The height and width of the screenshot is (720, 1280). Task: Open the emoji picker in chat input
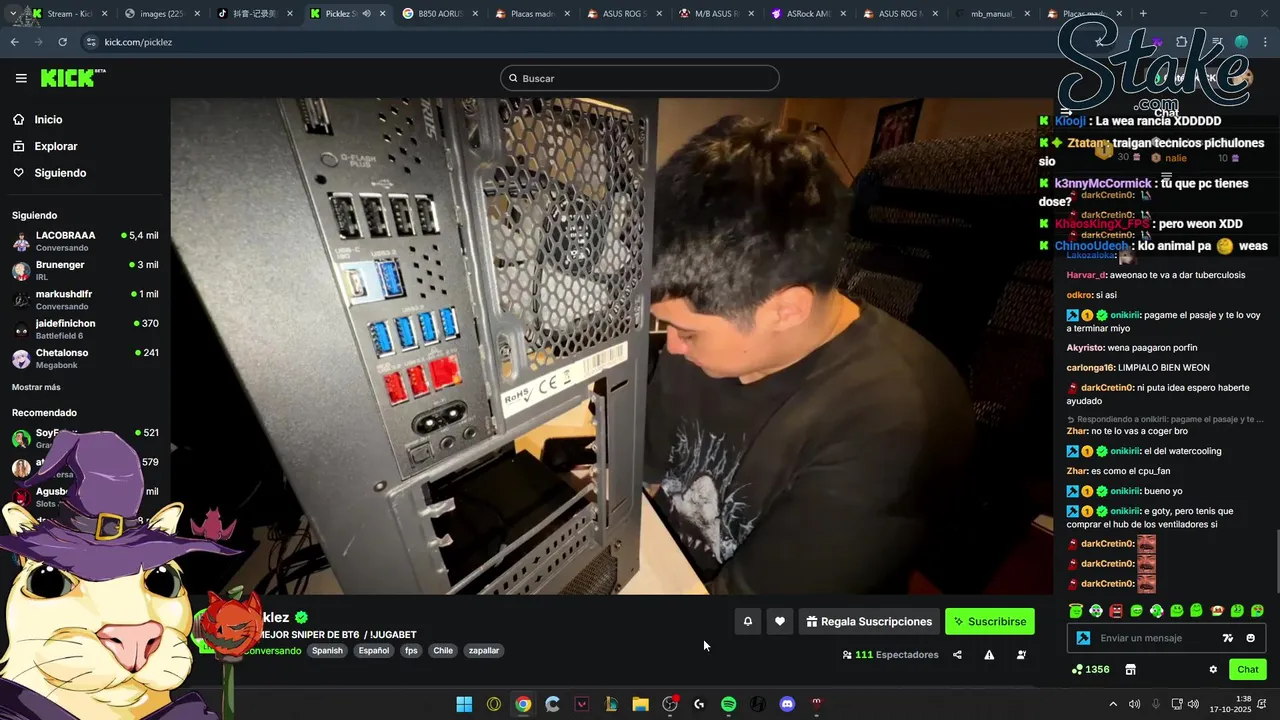pos(1250,638)
